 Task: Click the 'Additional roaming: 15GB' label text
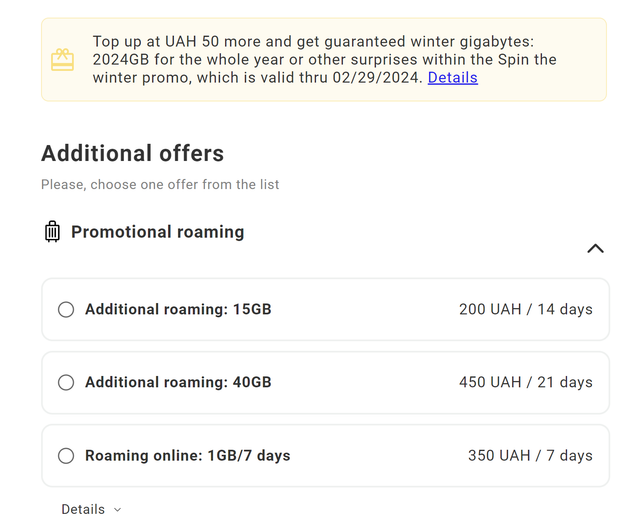(178, 309)
